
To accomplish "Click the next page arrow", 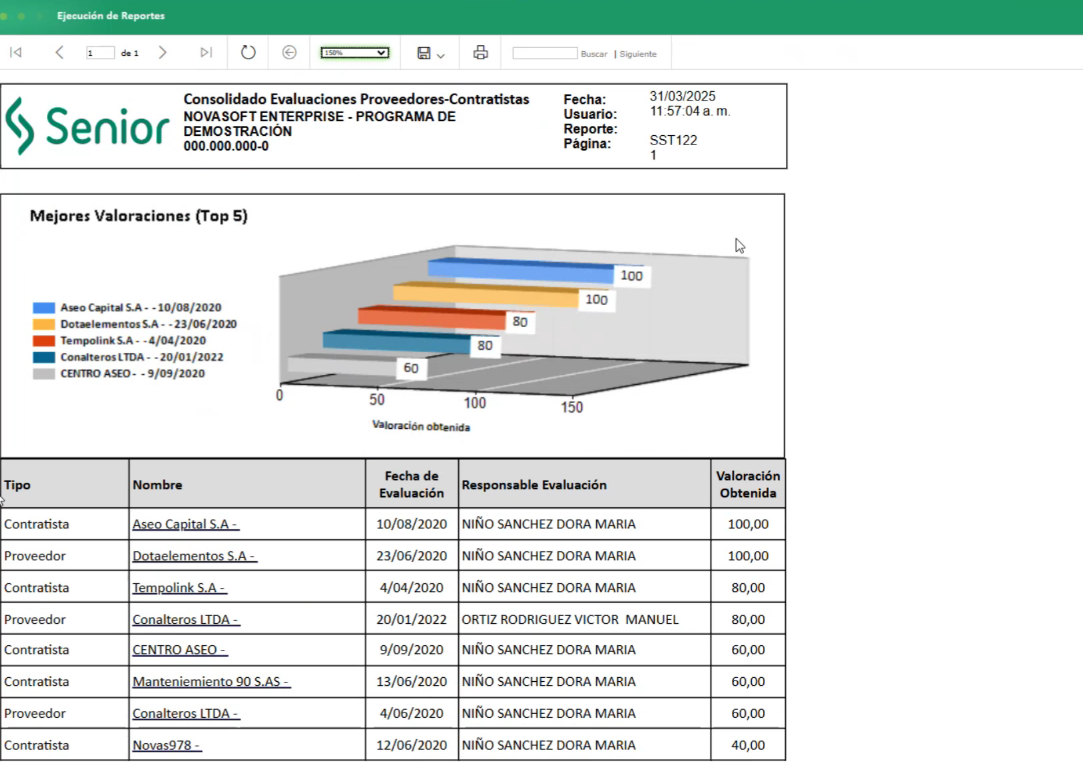I will (163, 53).
